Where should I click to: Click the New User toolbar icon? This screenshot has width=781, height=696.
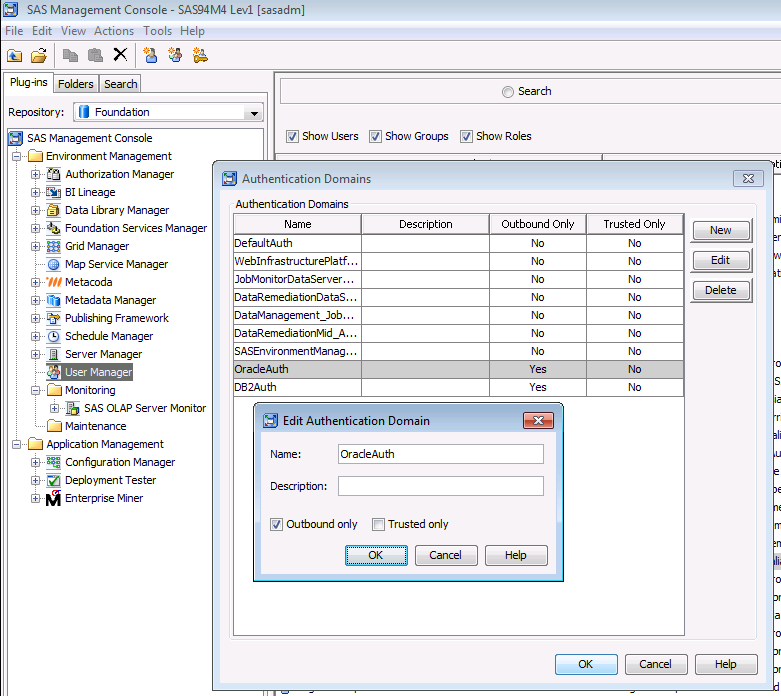(150, 55)
